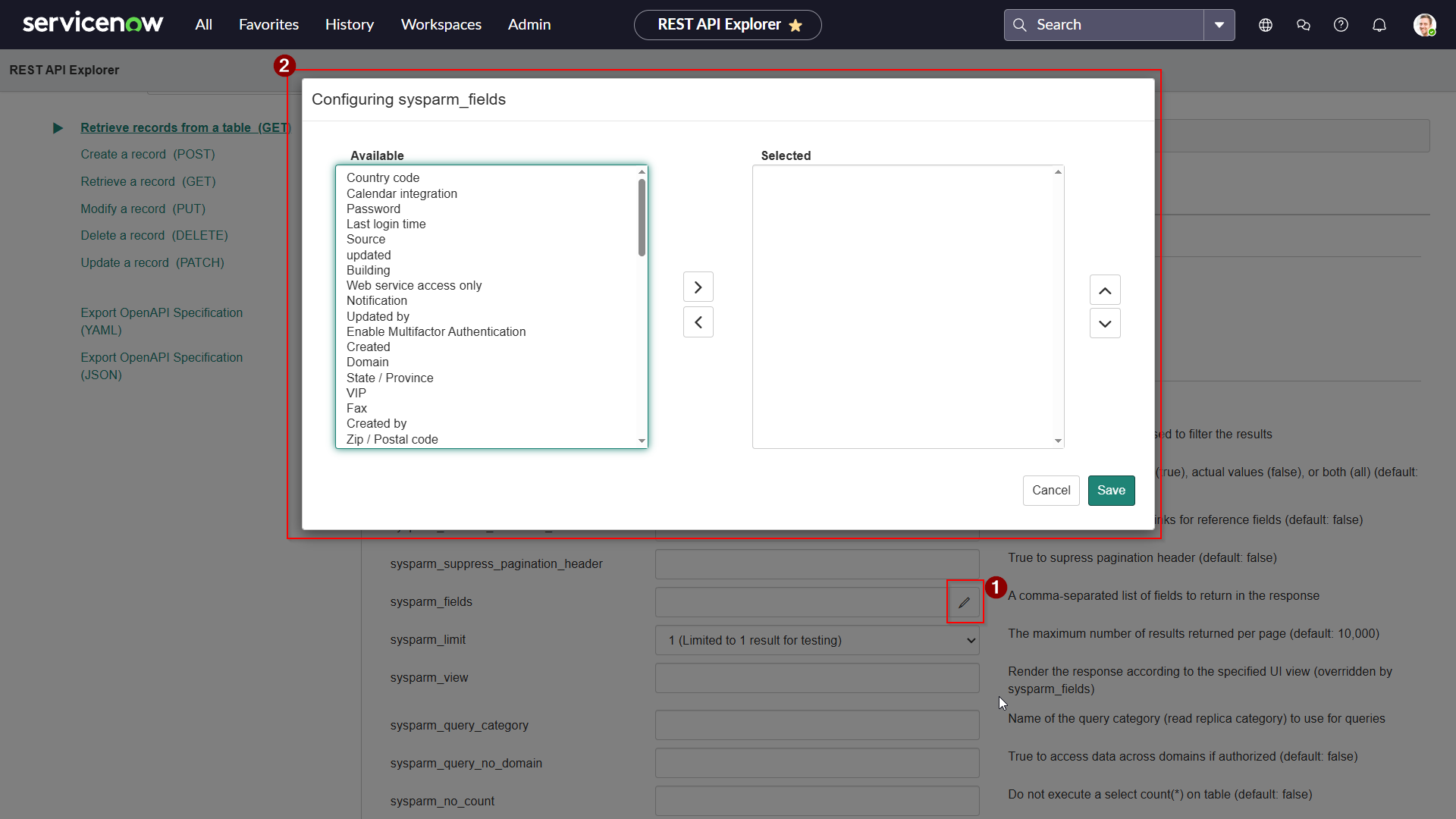Toggle the favorite star on REST API Explorer
This screenshot has width=1456, height=819.
[795, 26]
